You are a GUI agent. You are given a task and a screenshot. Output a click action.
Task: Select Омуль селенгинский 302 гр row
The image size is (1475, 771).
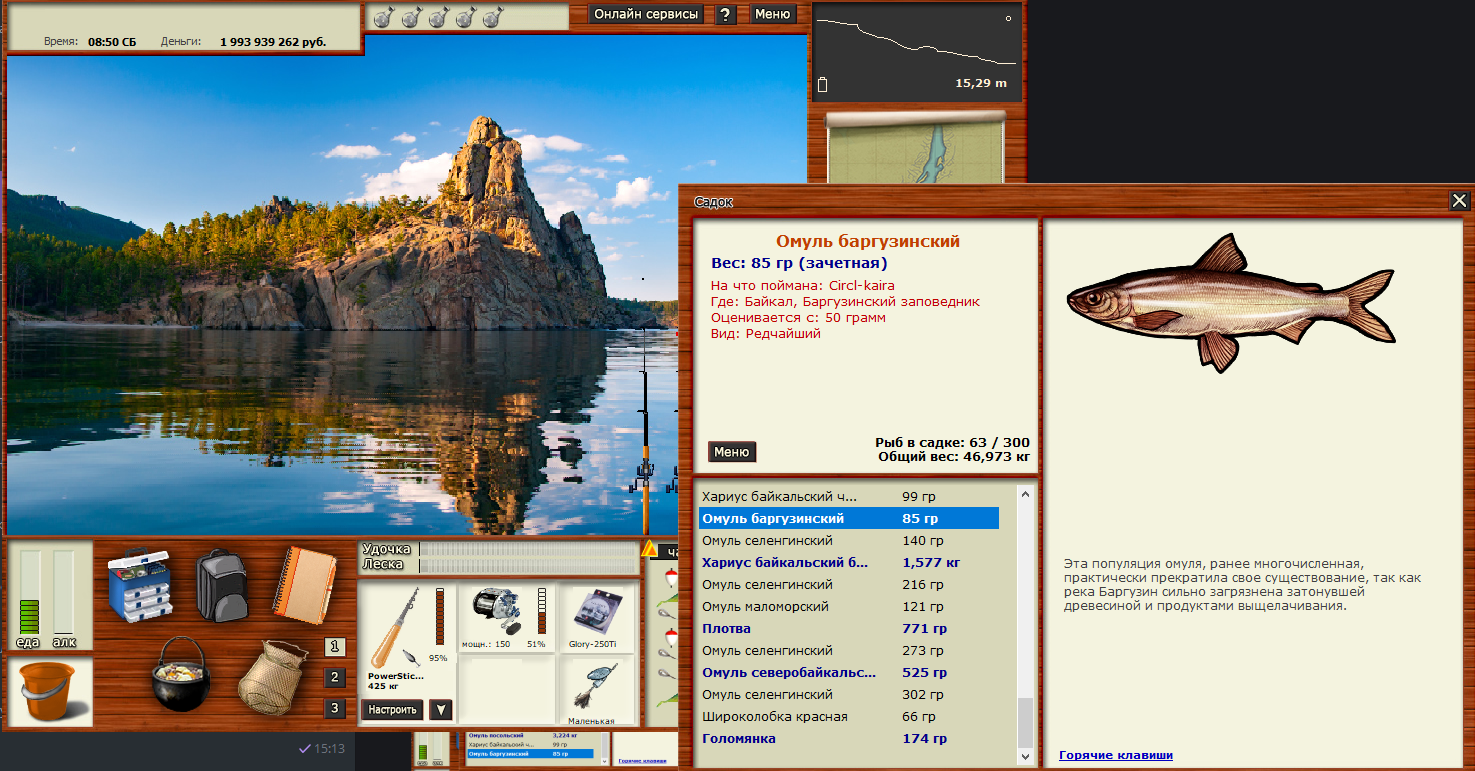tap(848, 695)
